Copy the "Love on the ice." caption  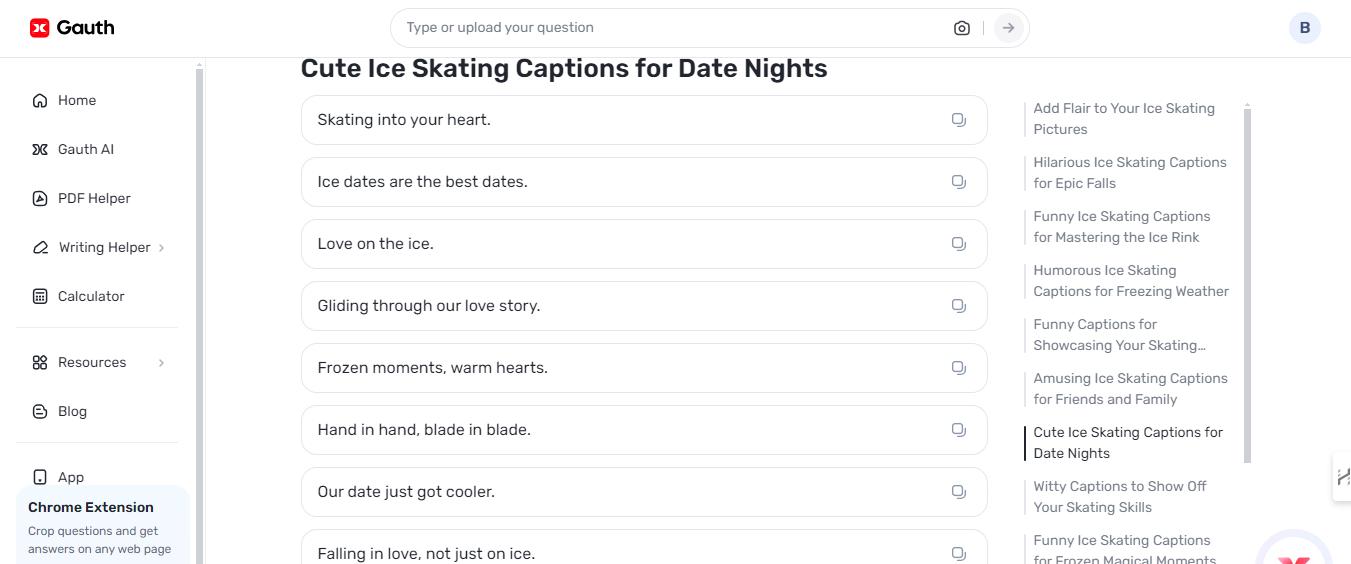pyautogui.click(x=958, y=244)
